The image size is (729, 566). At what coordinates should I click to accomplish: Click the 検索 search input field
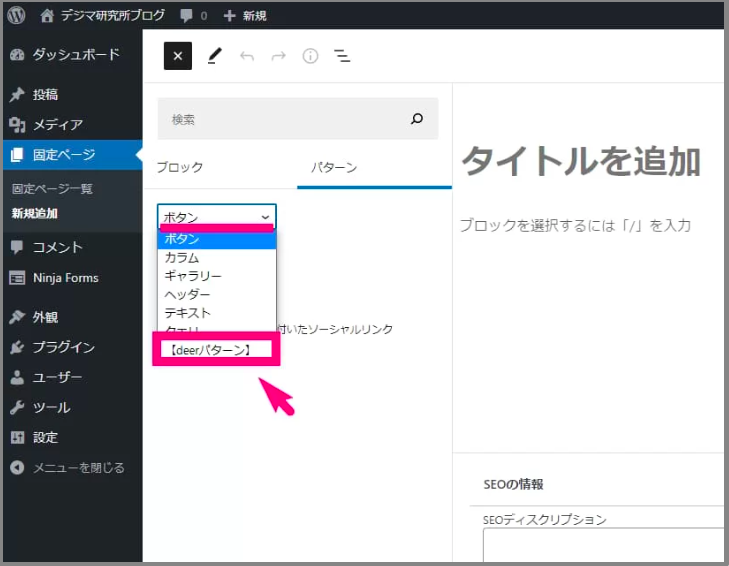click(x=298, y=119)
